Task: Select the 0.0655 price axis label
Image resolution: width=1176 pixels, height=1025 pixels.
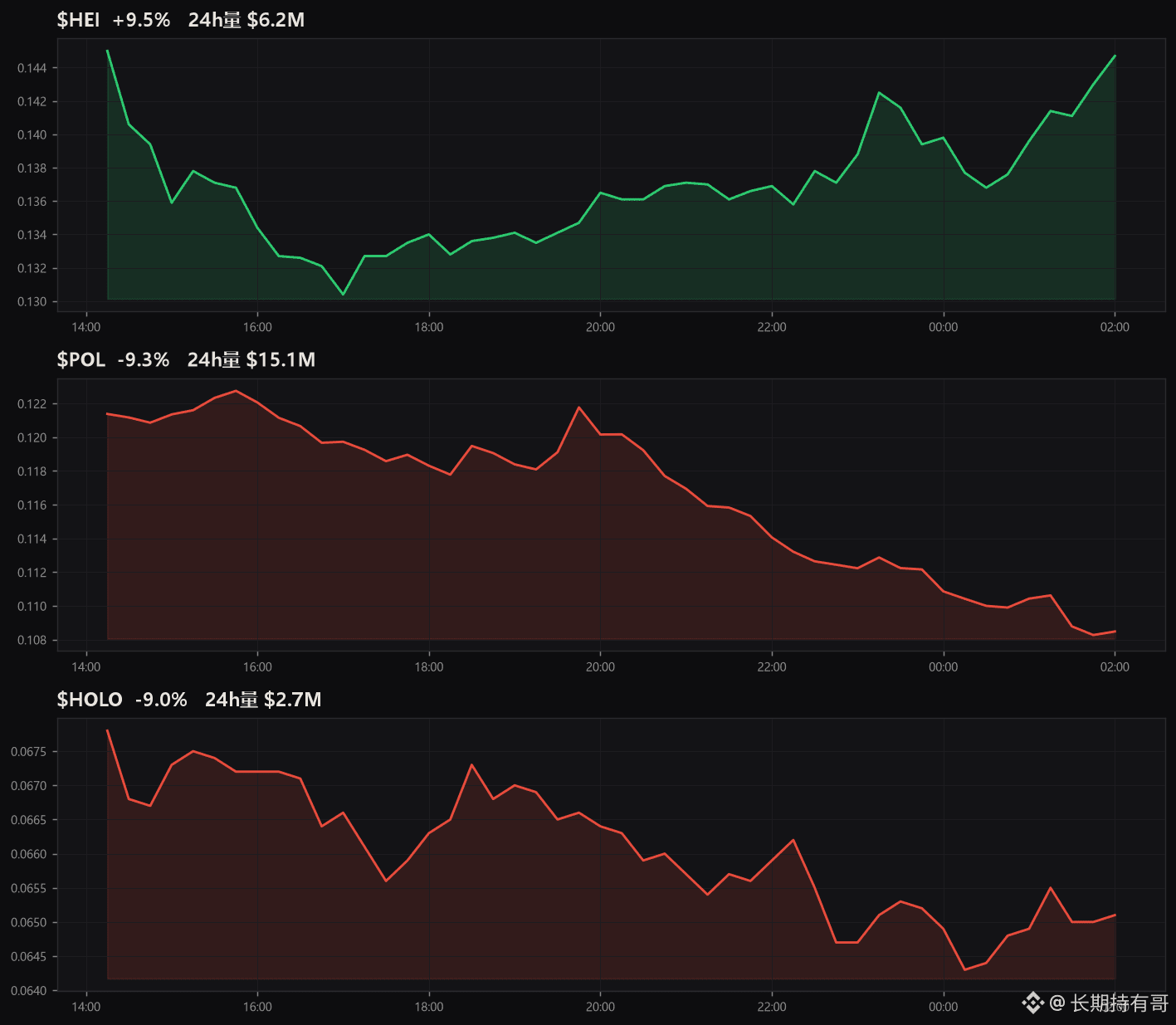Action: [x=29, y=889]
